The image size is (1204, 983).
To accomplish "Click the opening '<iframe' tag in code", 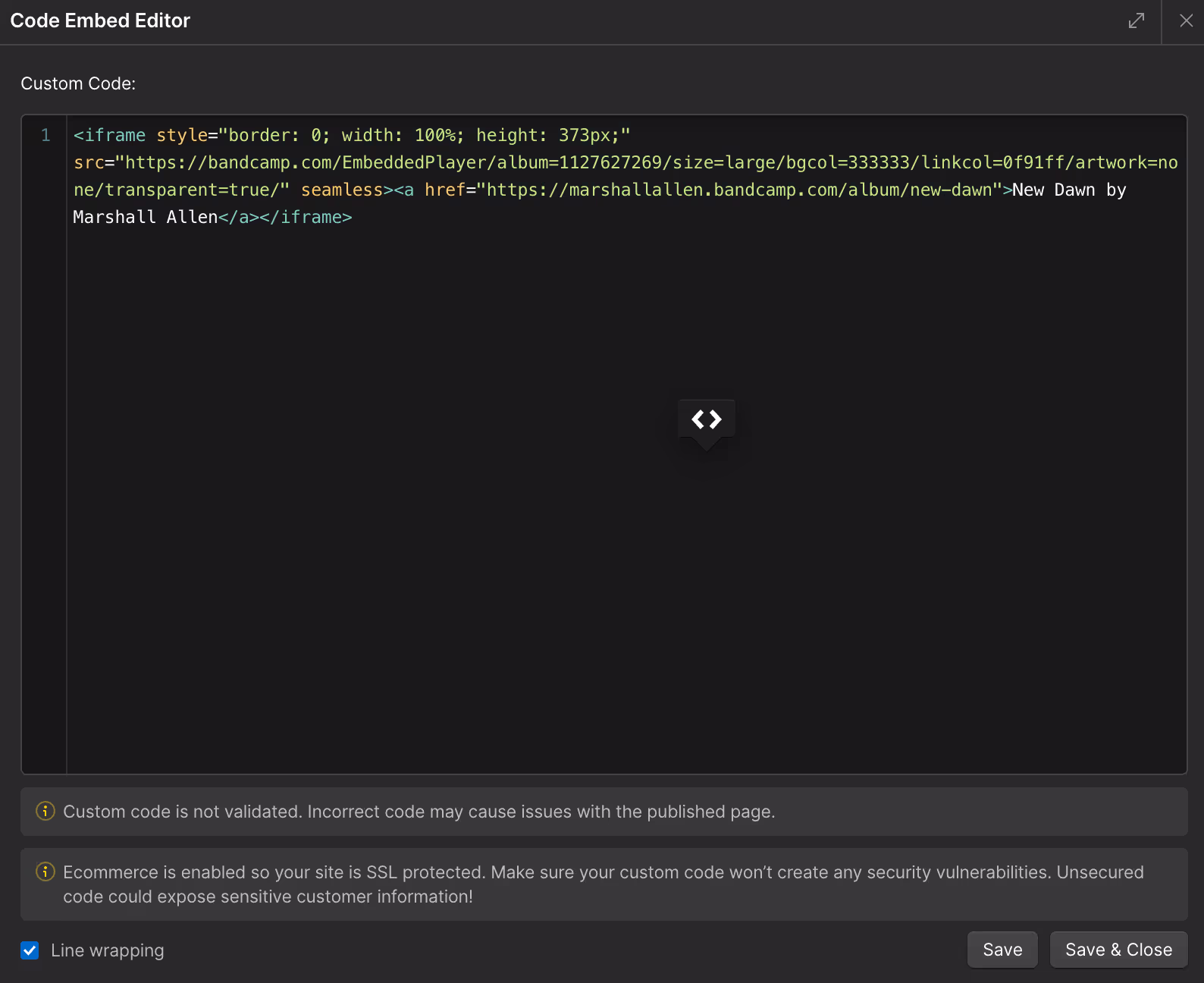I will pyautogui.click(x=109, y=135).
